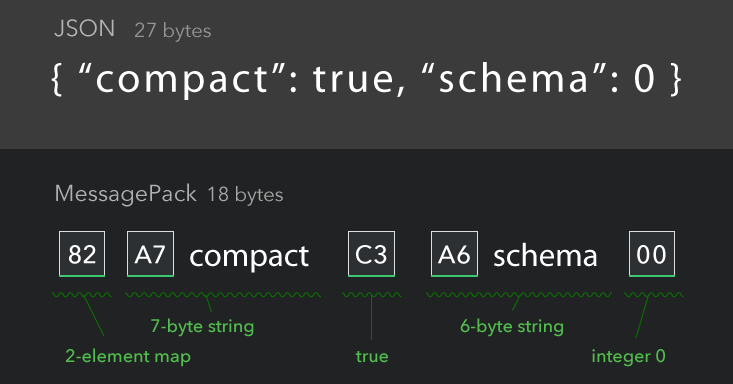Select the word compact in MessagePack row
Image resolution: width=733 pixels, height=384 pixels.
pyautogui.click(x=249, y=257)
